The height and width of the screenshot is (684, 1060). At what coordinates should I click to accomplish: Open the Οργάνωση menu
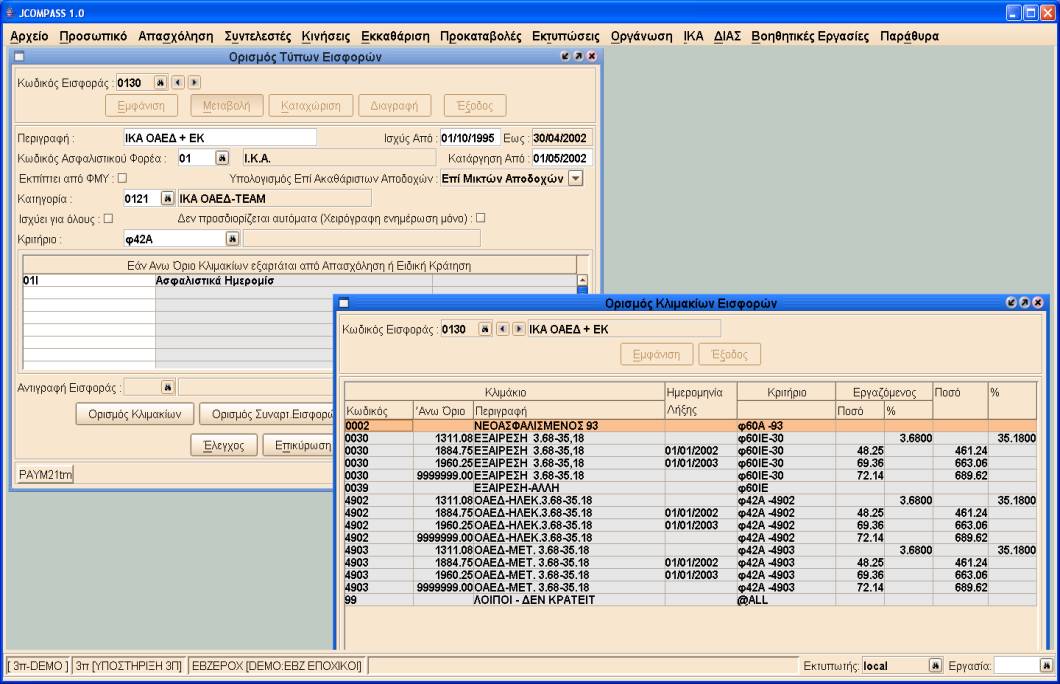(x=642, y=36)
